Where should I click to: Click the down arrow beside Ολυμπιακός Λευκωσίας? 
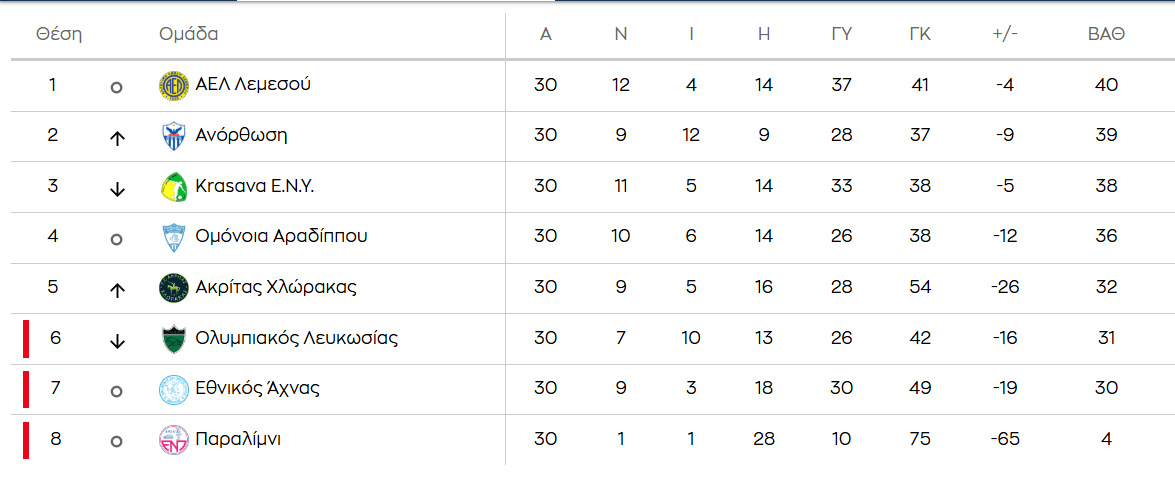pyautogui.click(x=117, y=341)
